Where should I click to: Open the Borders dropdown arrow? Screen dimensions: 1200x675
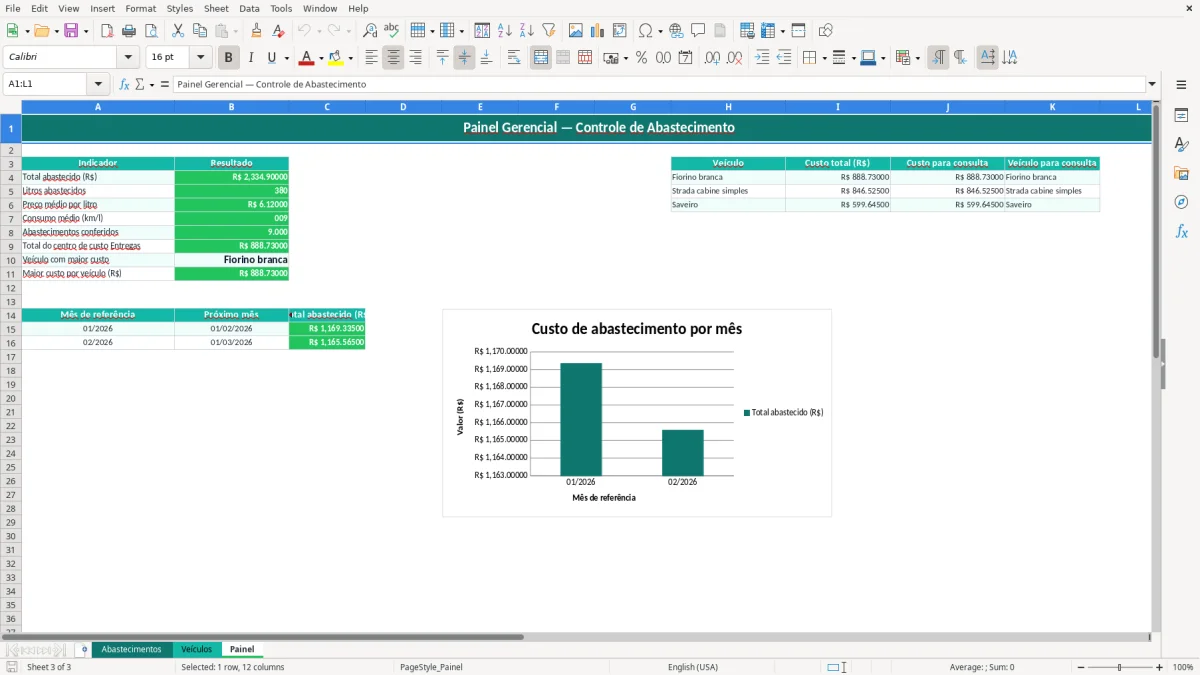coord(823,58)
